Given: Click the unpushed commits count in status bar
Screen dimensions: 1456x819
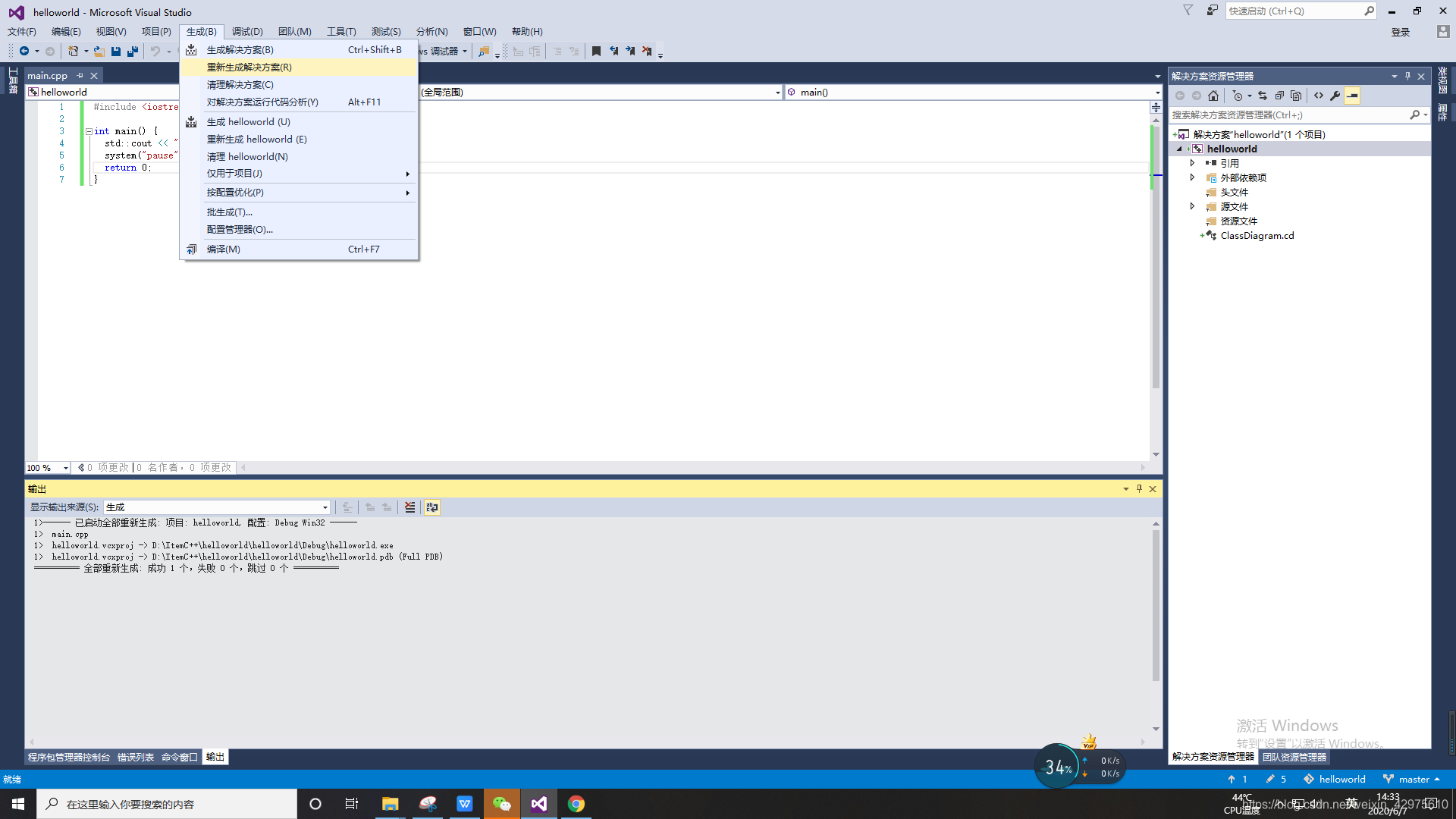Looking at the screenshot, I should 1237,780.
